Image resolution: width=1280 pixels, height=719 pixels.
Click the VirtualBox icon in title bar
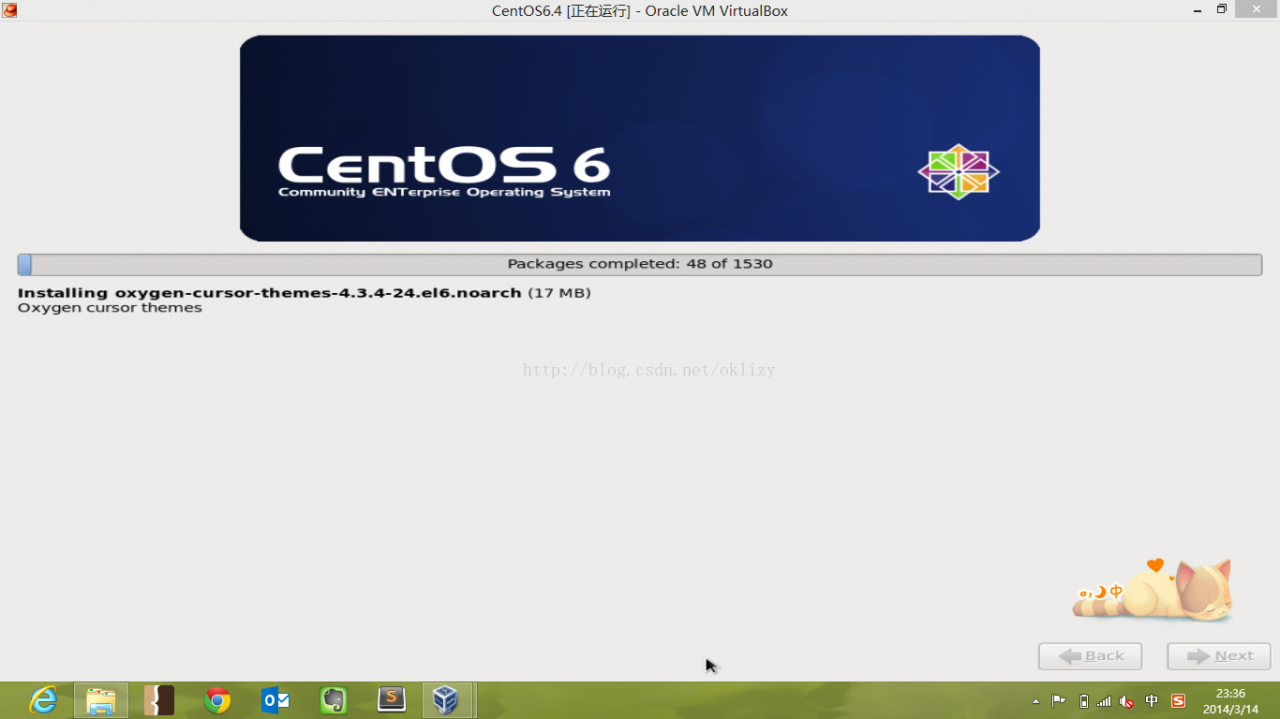(9, 10)
